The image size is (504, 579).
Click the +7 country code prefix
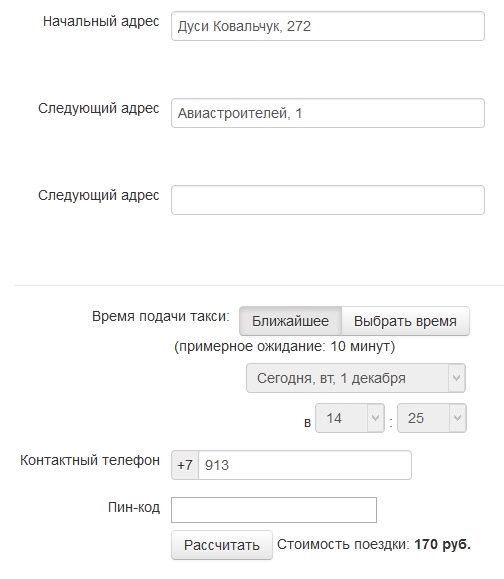pyautogui.click(x=185, y=465)
